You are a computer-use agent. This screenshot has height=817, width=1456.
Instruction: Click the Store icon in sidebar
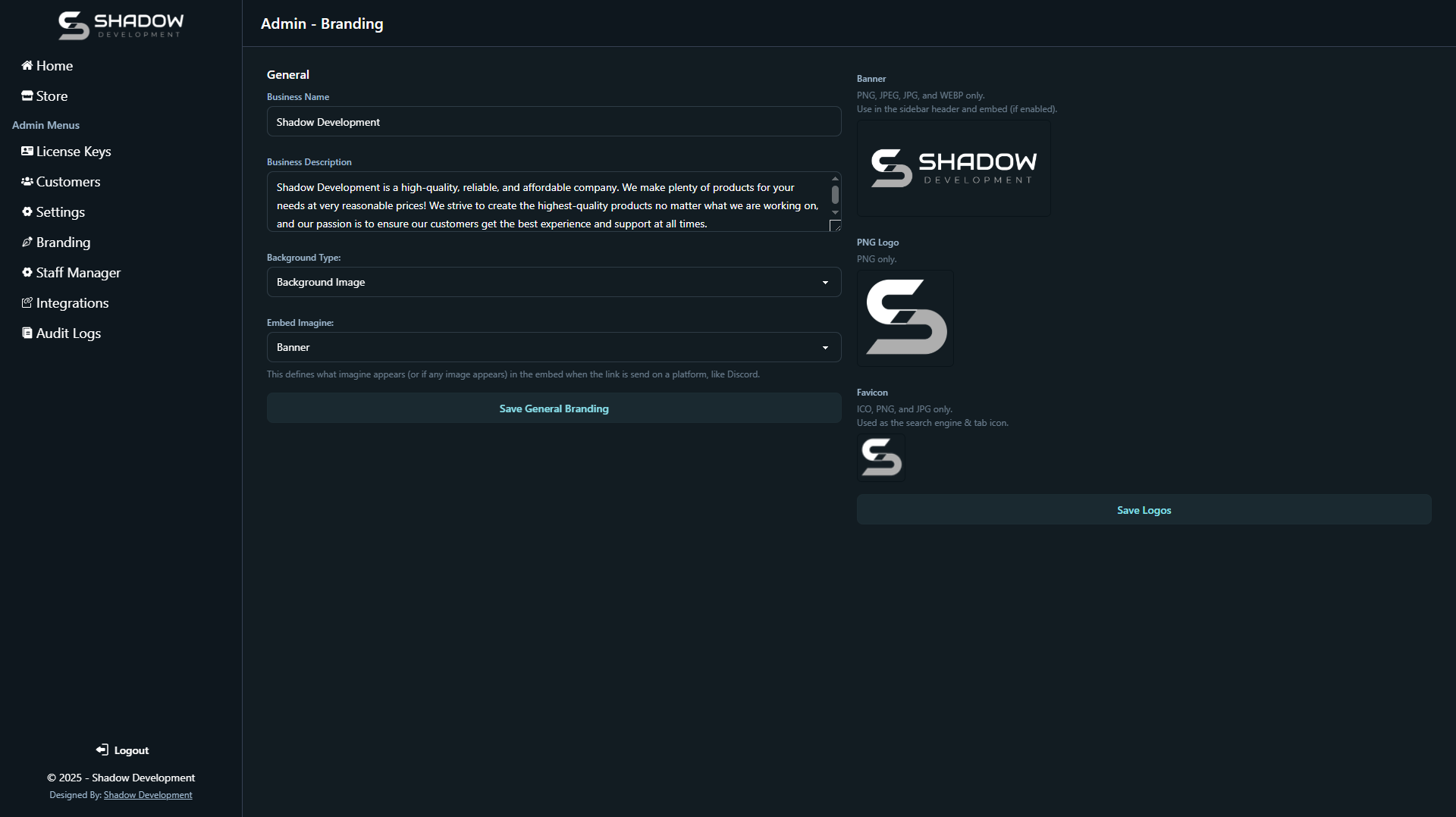(x=27, y=96)
